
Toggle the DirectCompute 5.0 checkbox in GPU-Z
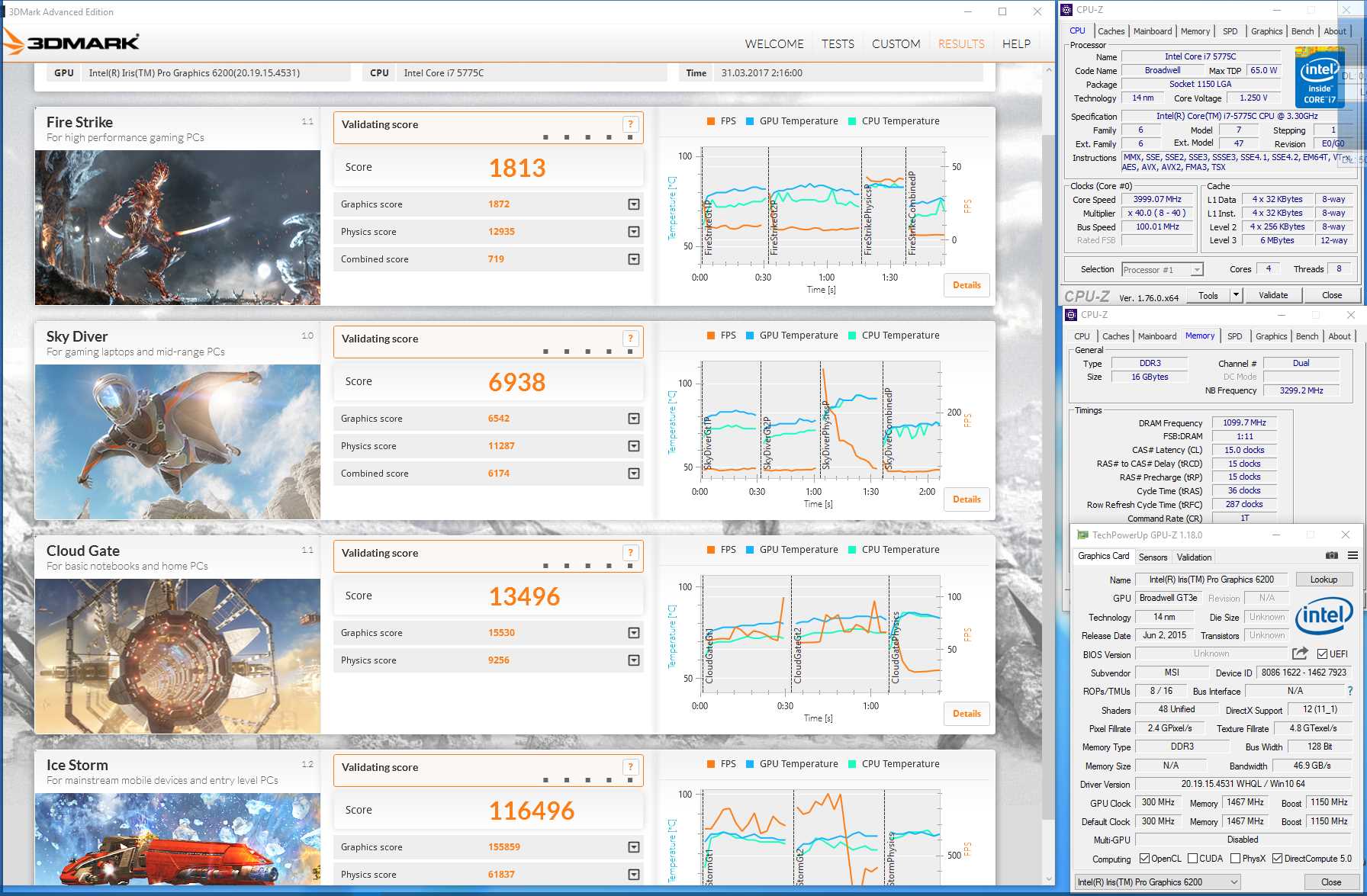coord(1277,859)
